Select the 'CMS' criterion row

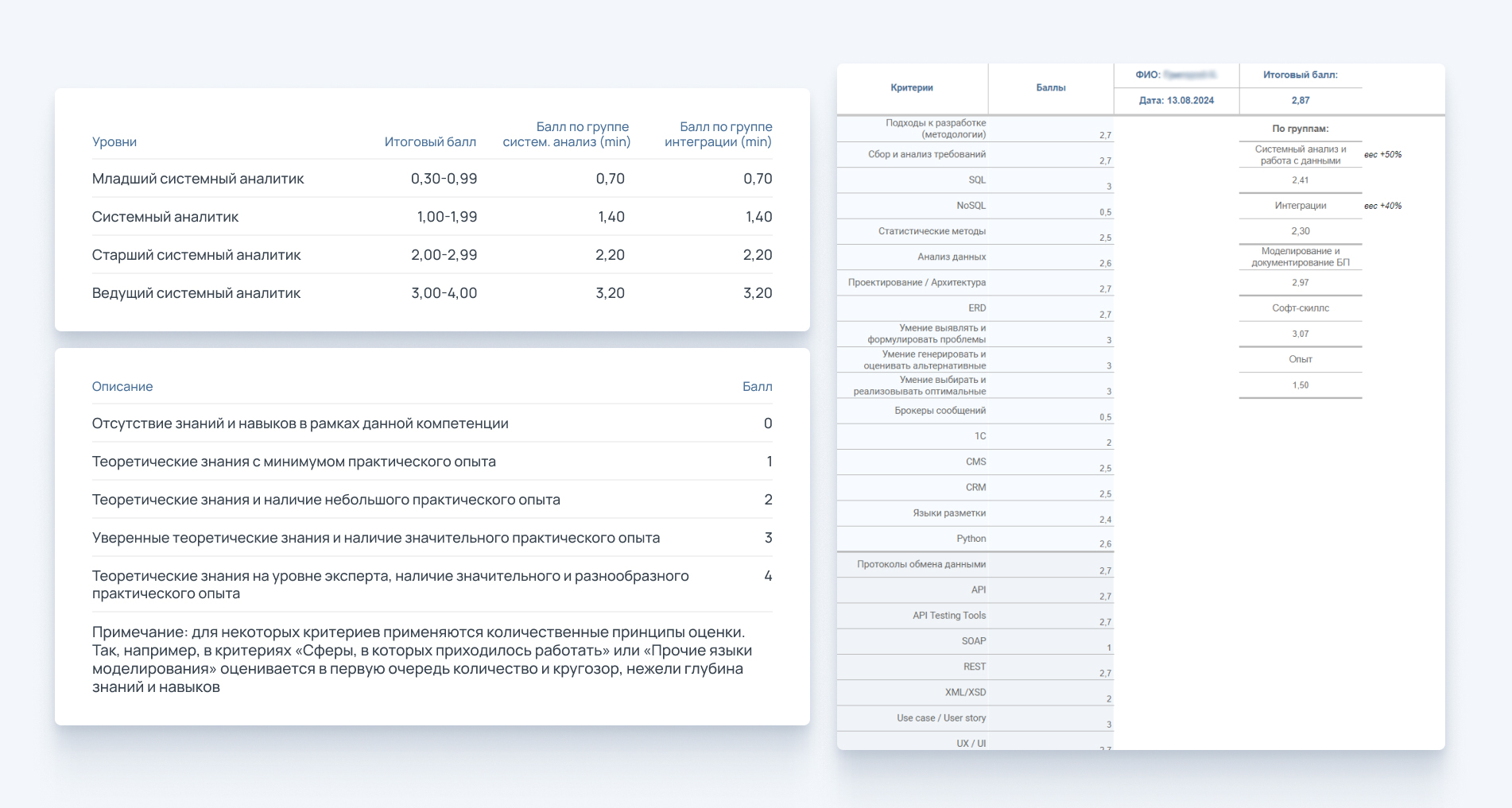(x=976, y=462)
